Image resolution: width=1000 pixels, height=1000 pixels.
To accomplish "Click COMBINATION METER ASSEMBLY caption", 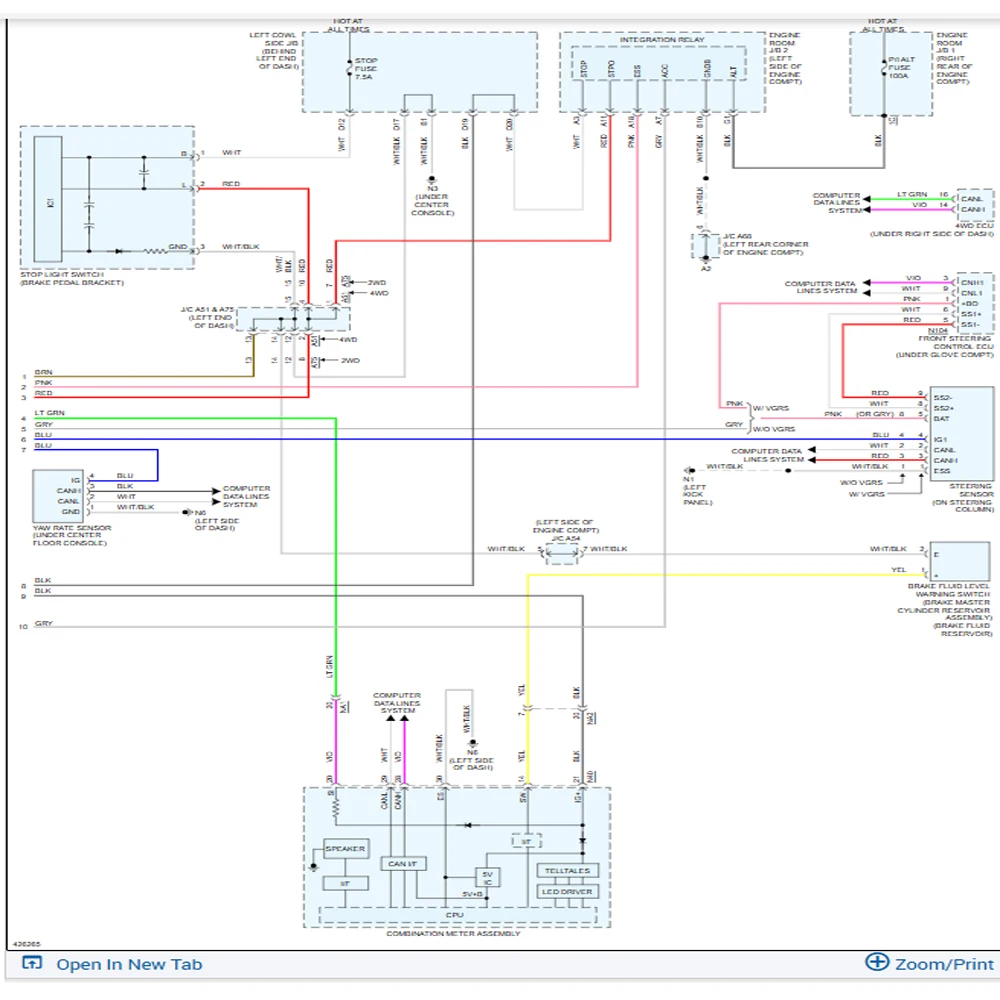I will click(x=453, y=934).
